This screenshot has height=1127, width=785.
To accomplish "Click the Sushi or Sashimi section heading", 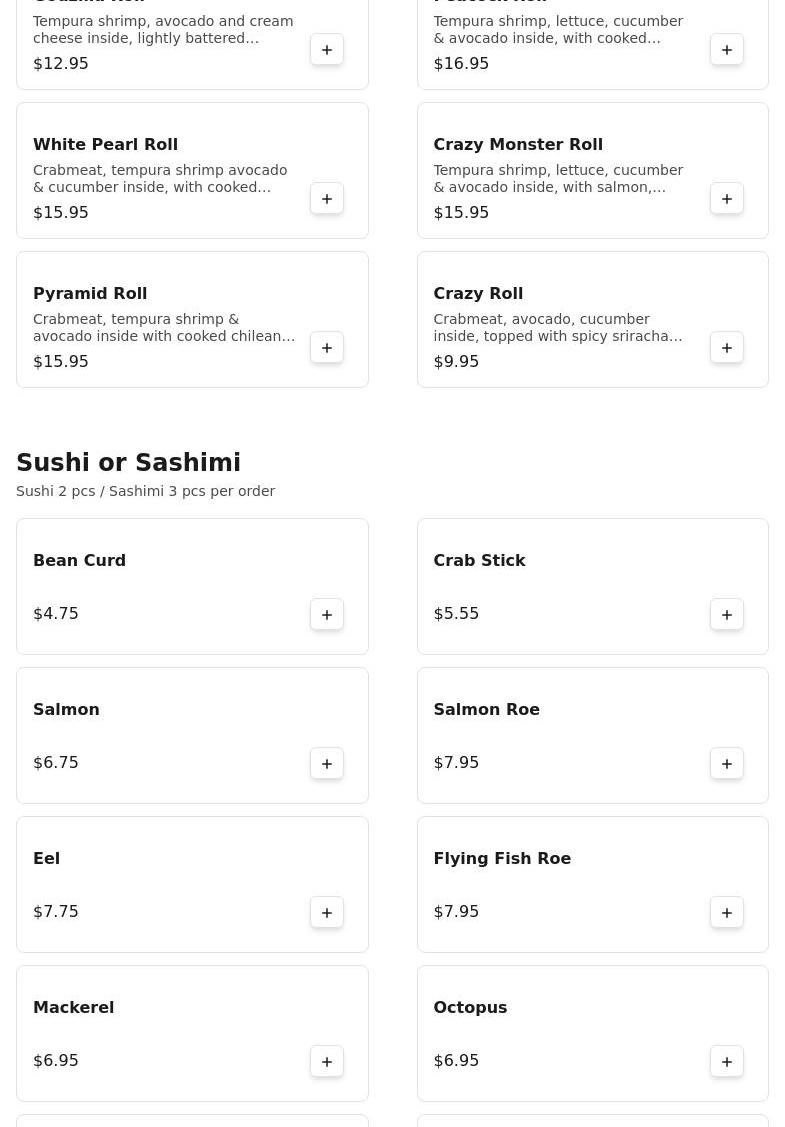I will tap(128, 463).
